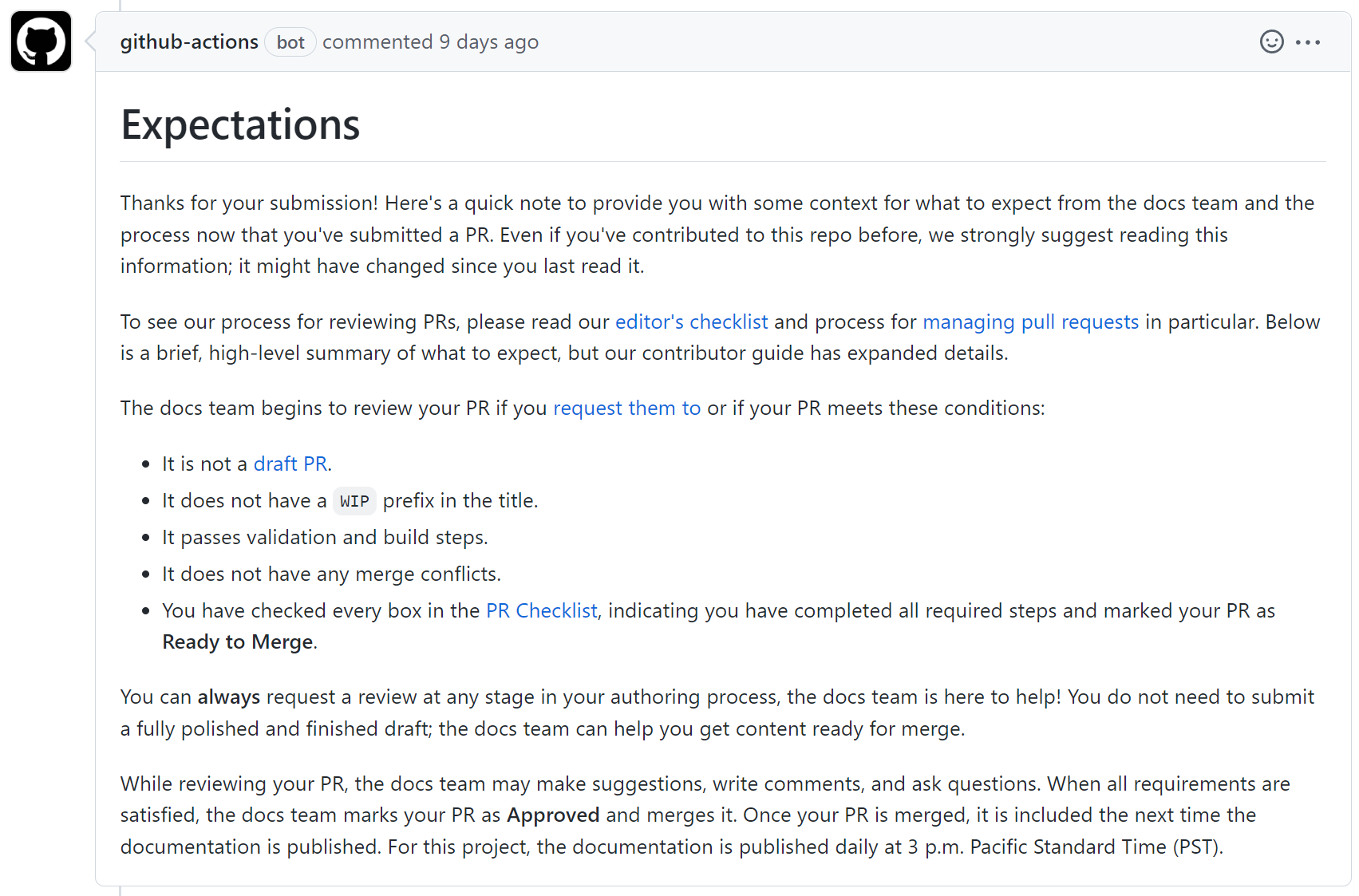Screen dimensions: 1359x896
Task: Click the 'request them to' link
Action: [x=626, y=408]
